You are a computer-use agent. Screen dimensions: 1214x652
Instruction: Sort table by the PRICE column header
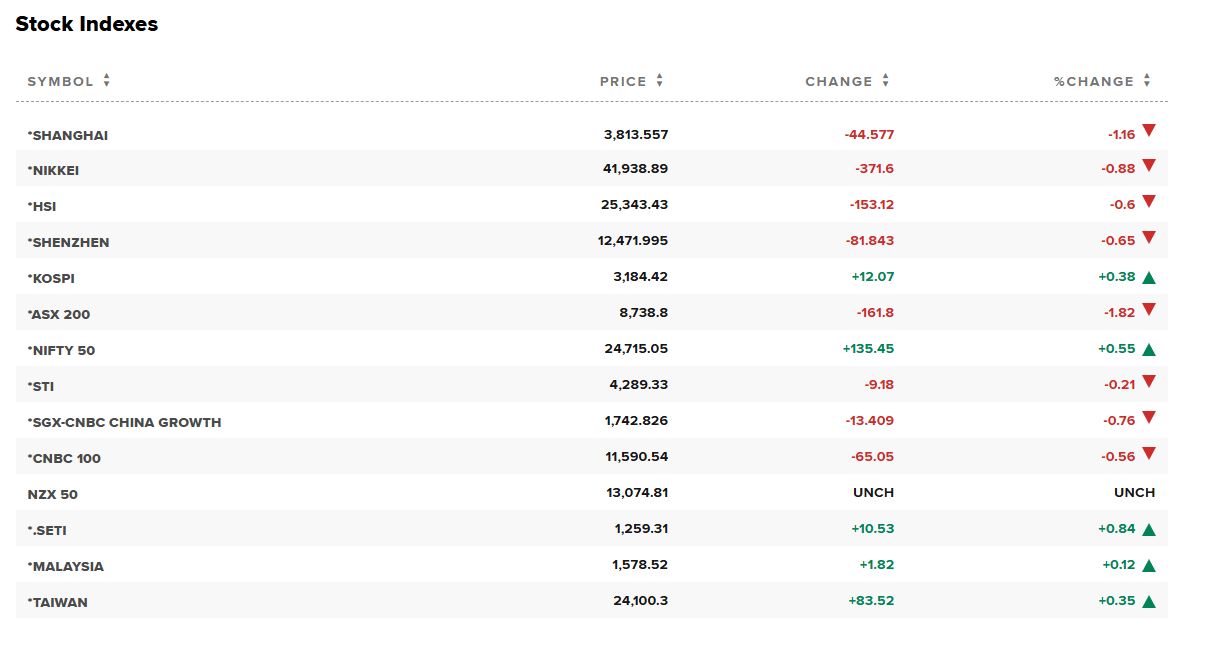(x=623, y=81)
